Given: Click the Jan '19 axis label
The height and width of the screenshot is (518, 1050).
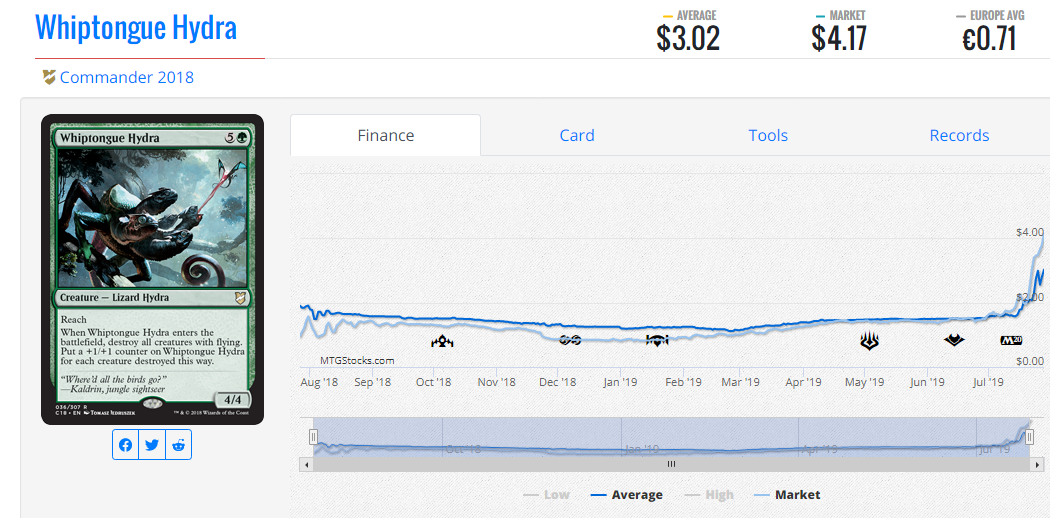Looking at the screenshot, I should [x=619, y=382].
